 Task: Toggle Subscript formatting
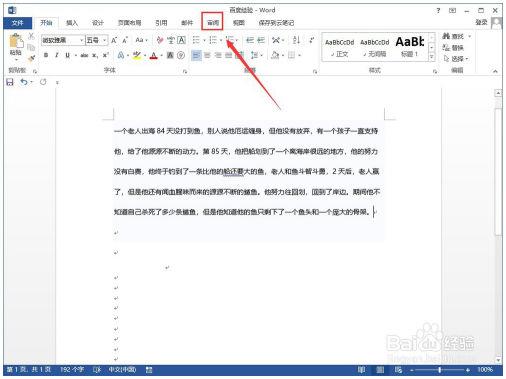(x=95, y=55)
